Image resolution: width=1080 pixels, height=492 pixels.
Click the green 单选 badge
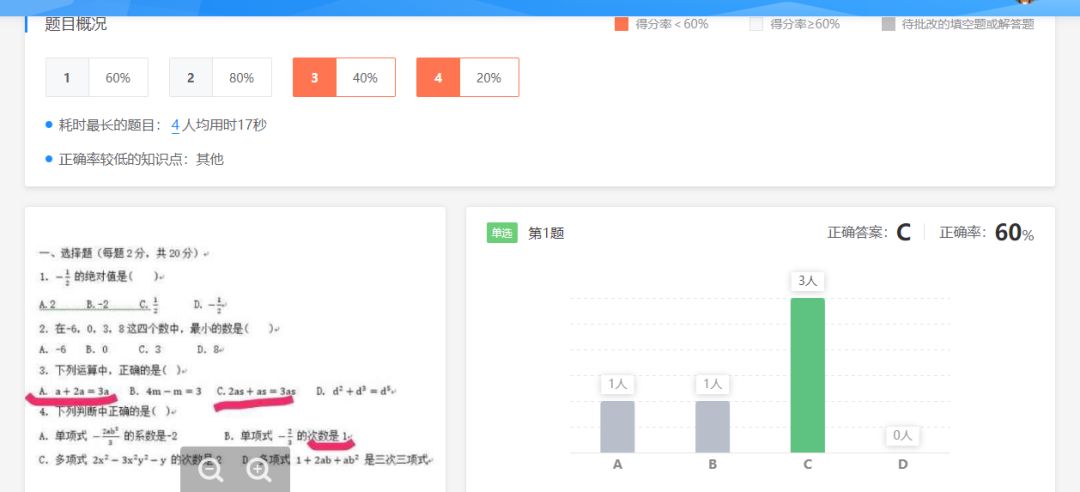[502, 233]
